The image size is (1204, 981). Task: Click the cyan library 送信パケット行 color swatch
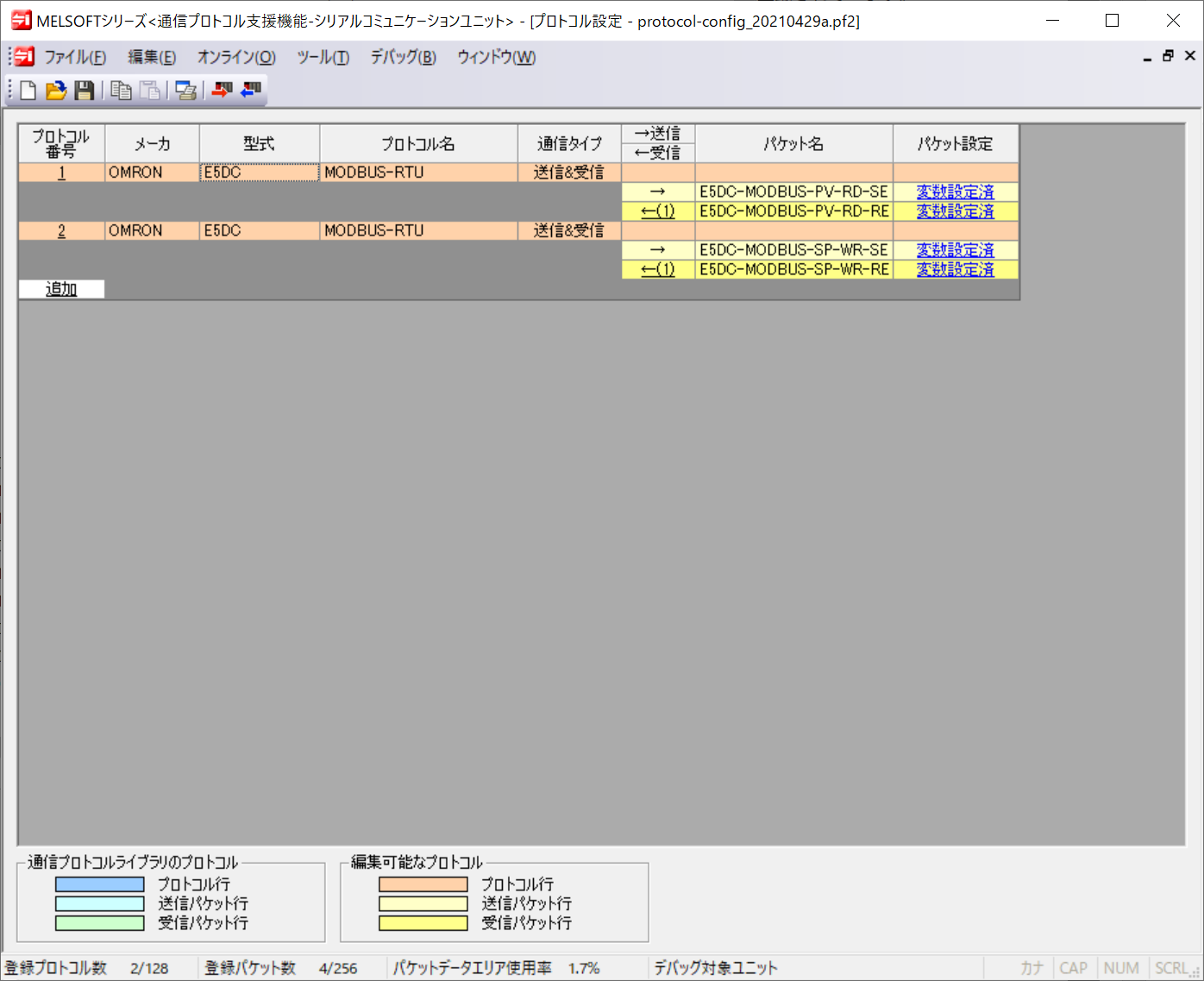[100, 903]
